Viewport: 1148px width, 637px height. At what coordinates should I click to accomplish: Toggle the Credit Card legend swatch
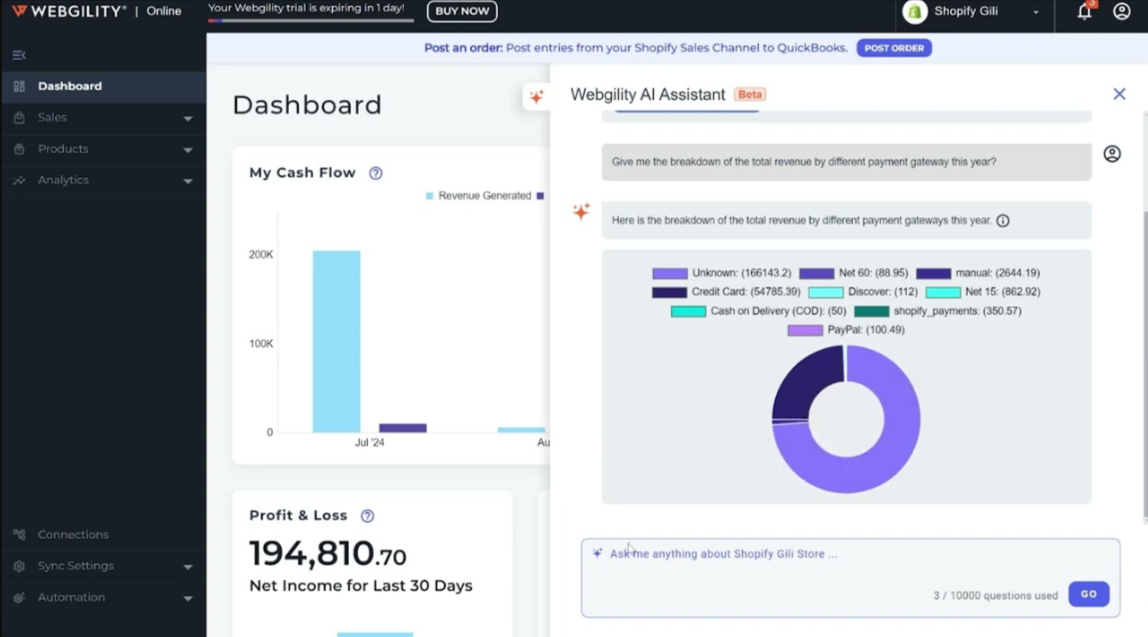coord(669,292)
